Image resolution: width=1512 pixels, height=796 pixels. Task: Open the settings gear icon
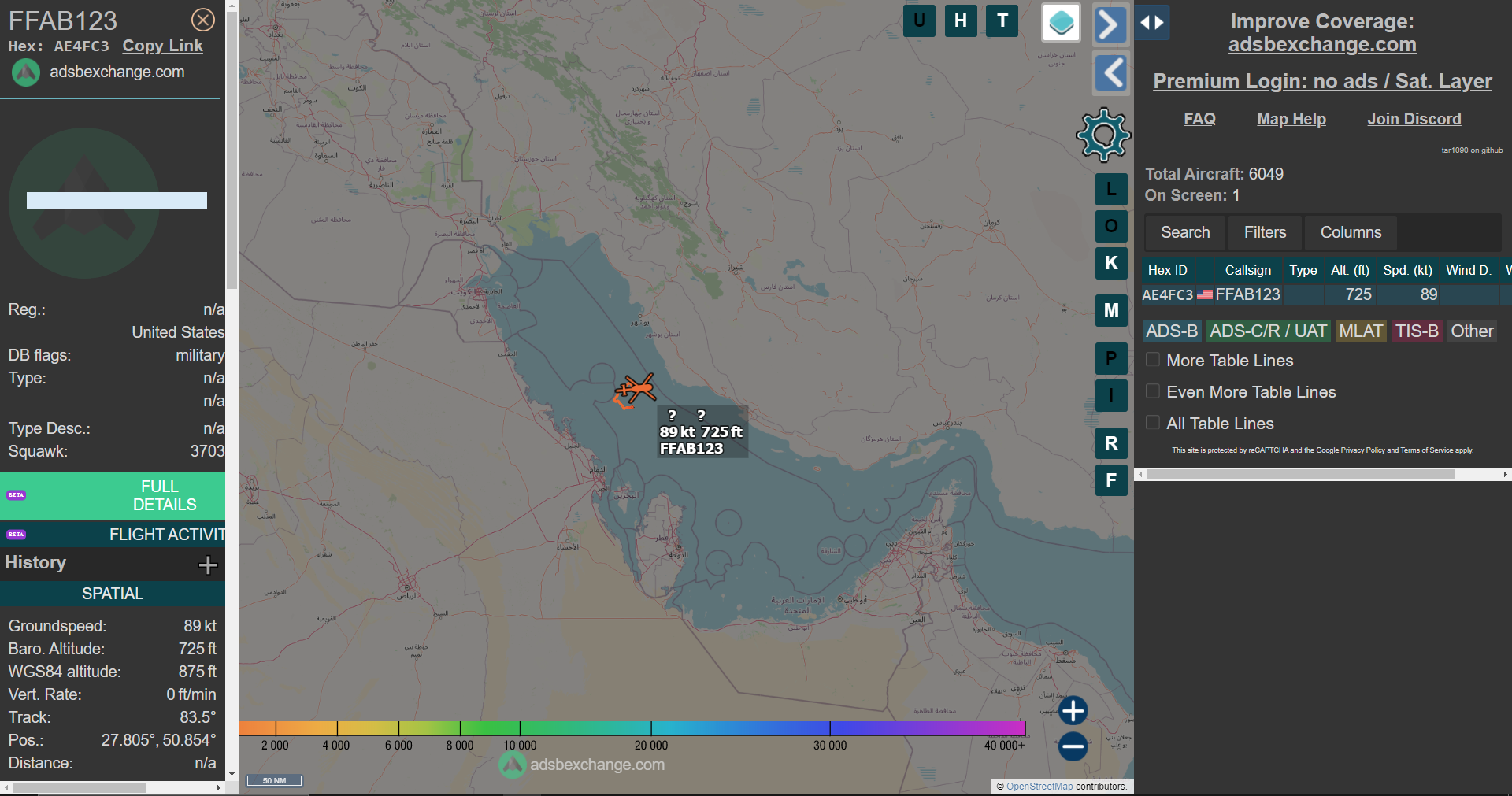tap(1103, 135)
